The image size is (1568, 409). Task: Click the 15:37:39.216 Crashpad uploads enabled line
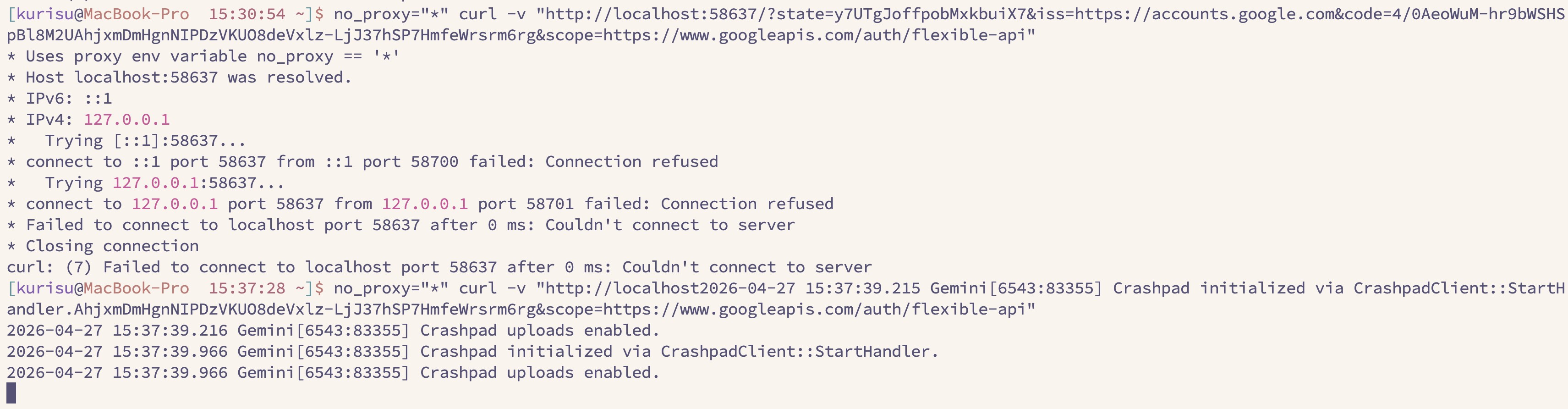[332, 331]
